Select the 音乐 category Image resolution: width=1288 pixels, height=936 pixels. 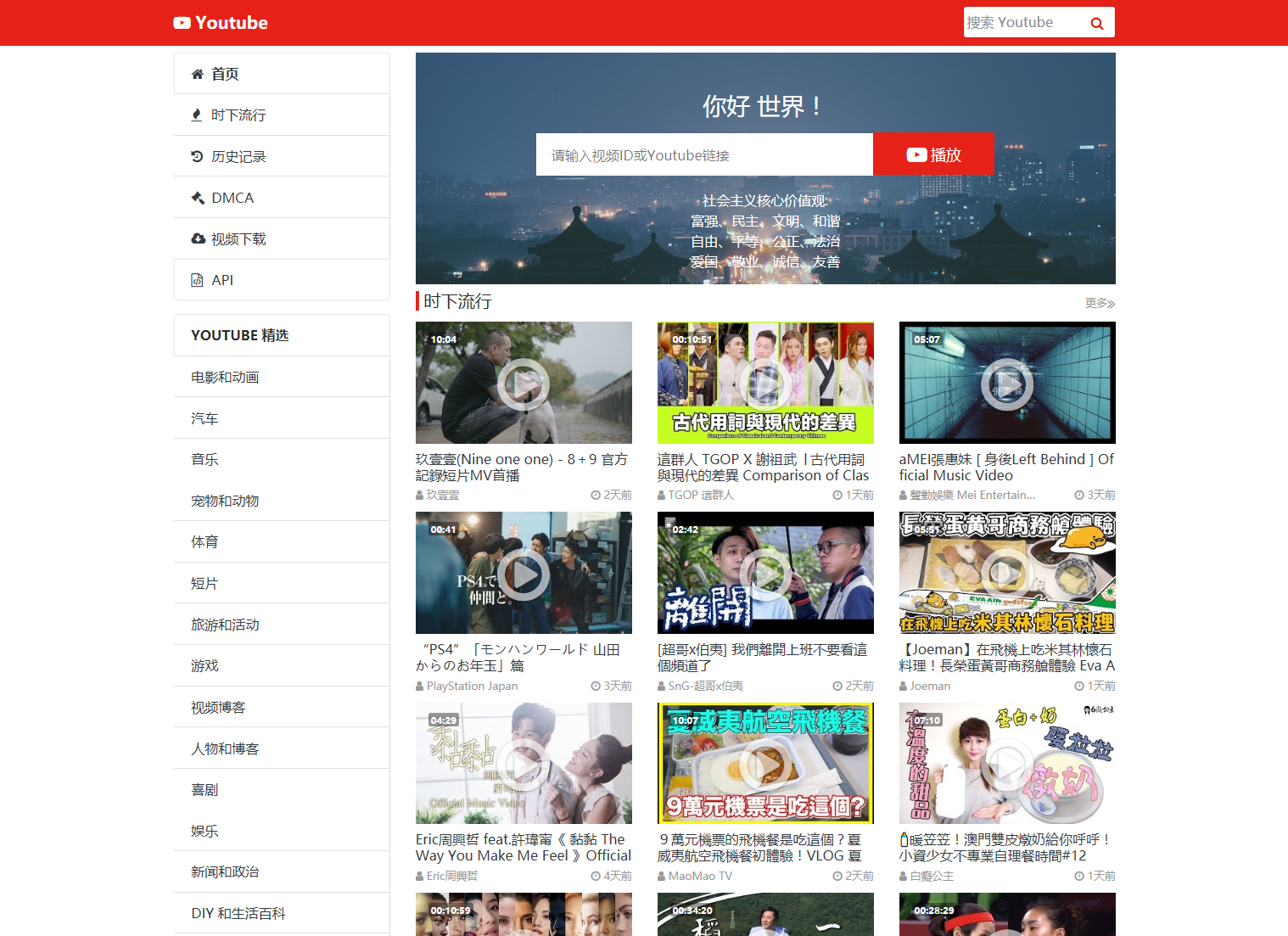204,460
